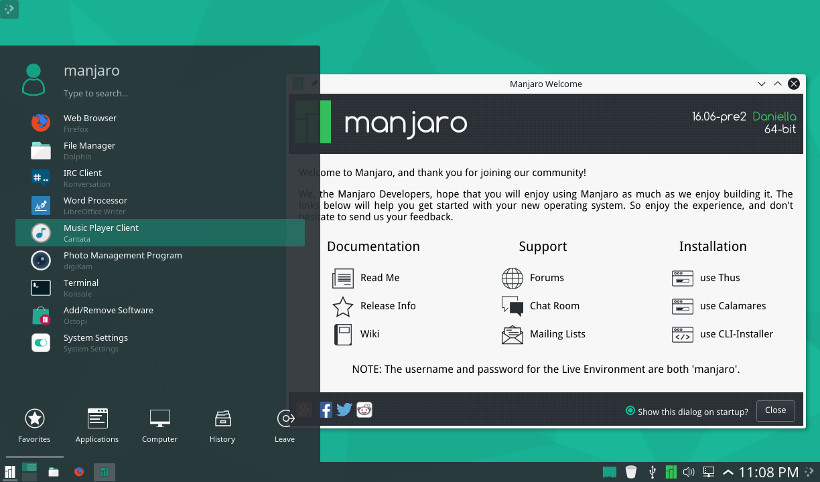Click the green Manjaro tray icon
Screen dimensions: 820x482
[x=671, y=472]
